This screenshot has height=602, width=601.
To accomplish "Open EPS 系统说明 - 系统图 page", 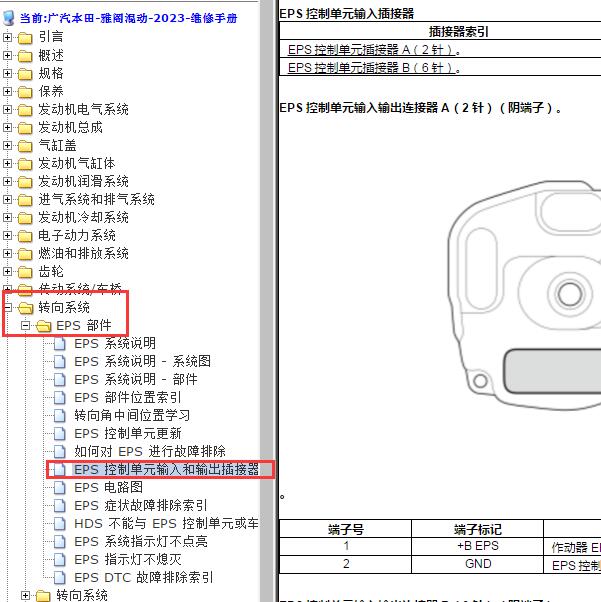I will pos(142,362).
